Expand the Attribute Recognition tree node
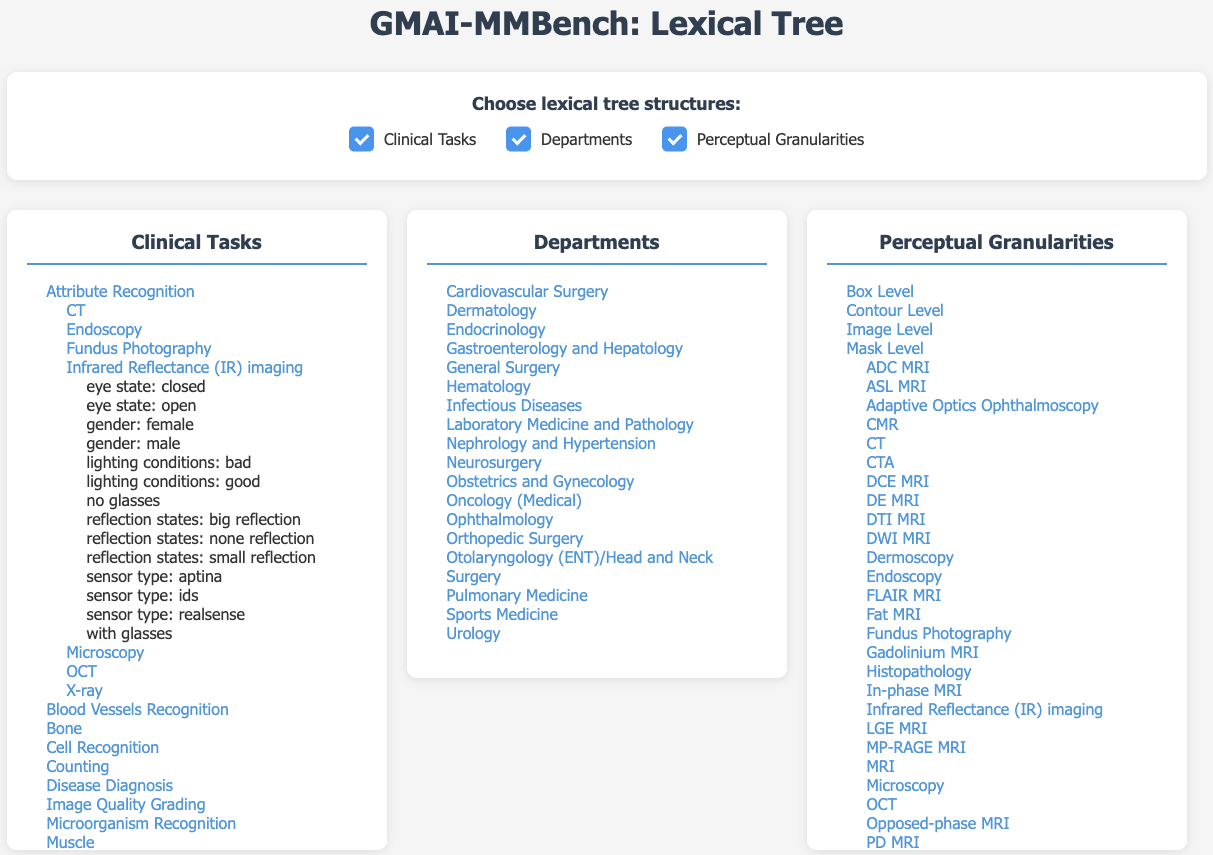1213x855 pixels. 120,291
